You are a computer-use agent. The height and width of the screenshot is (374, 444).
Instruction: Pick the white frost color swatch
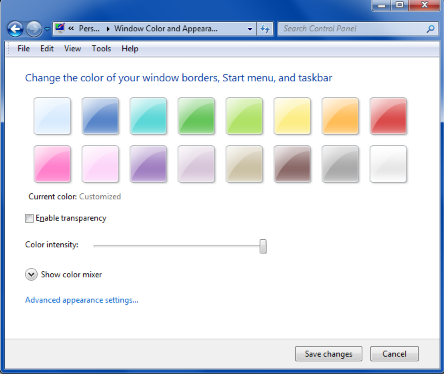coord(388,164)
